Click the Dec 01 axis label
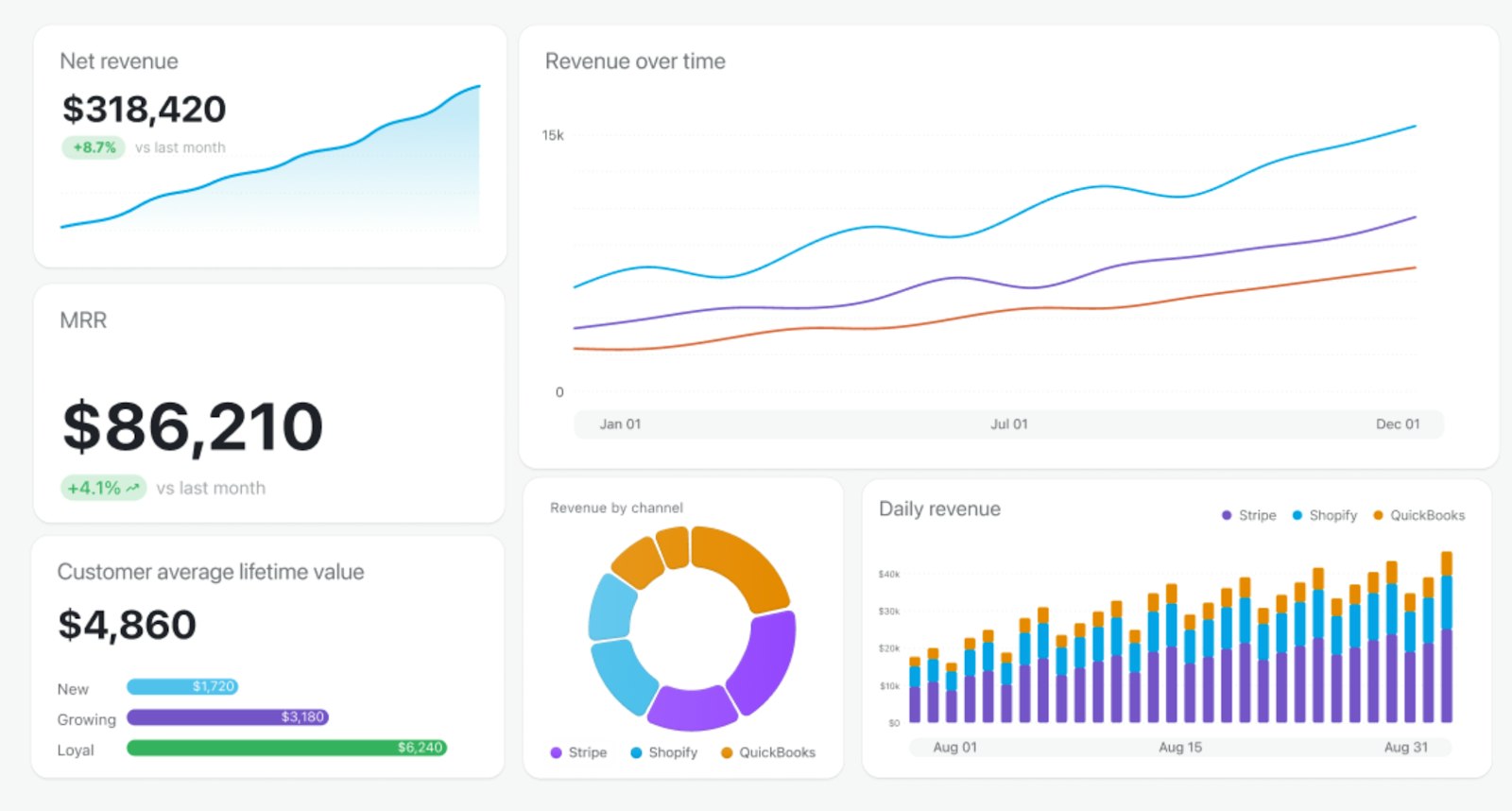1512x811 pixels. pos(1398,424)
